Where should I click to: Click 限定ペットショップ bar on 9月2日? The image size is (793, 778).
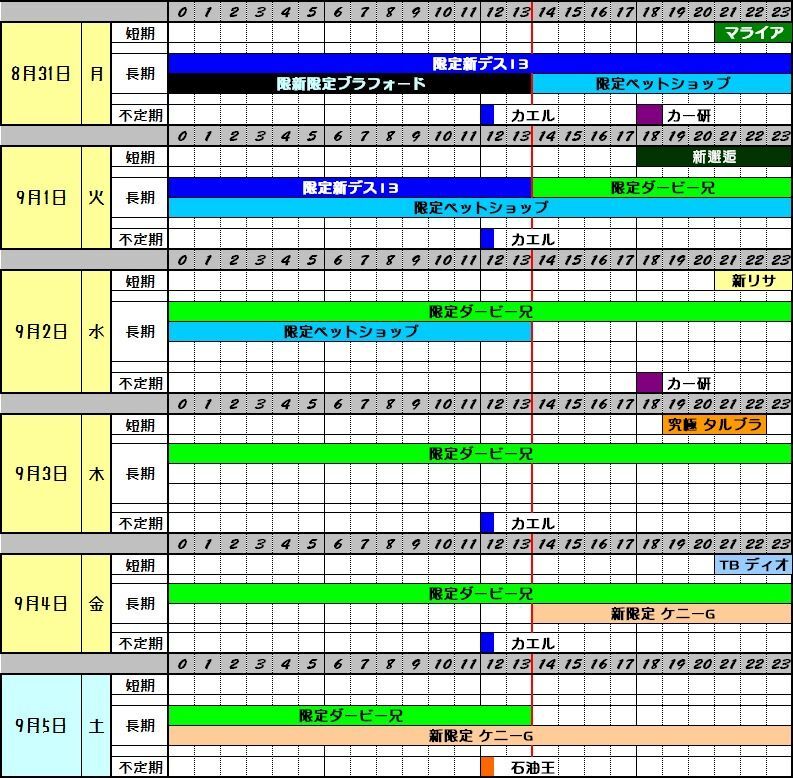pos(350,331)
